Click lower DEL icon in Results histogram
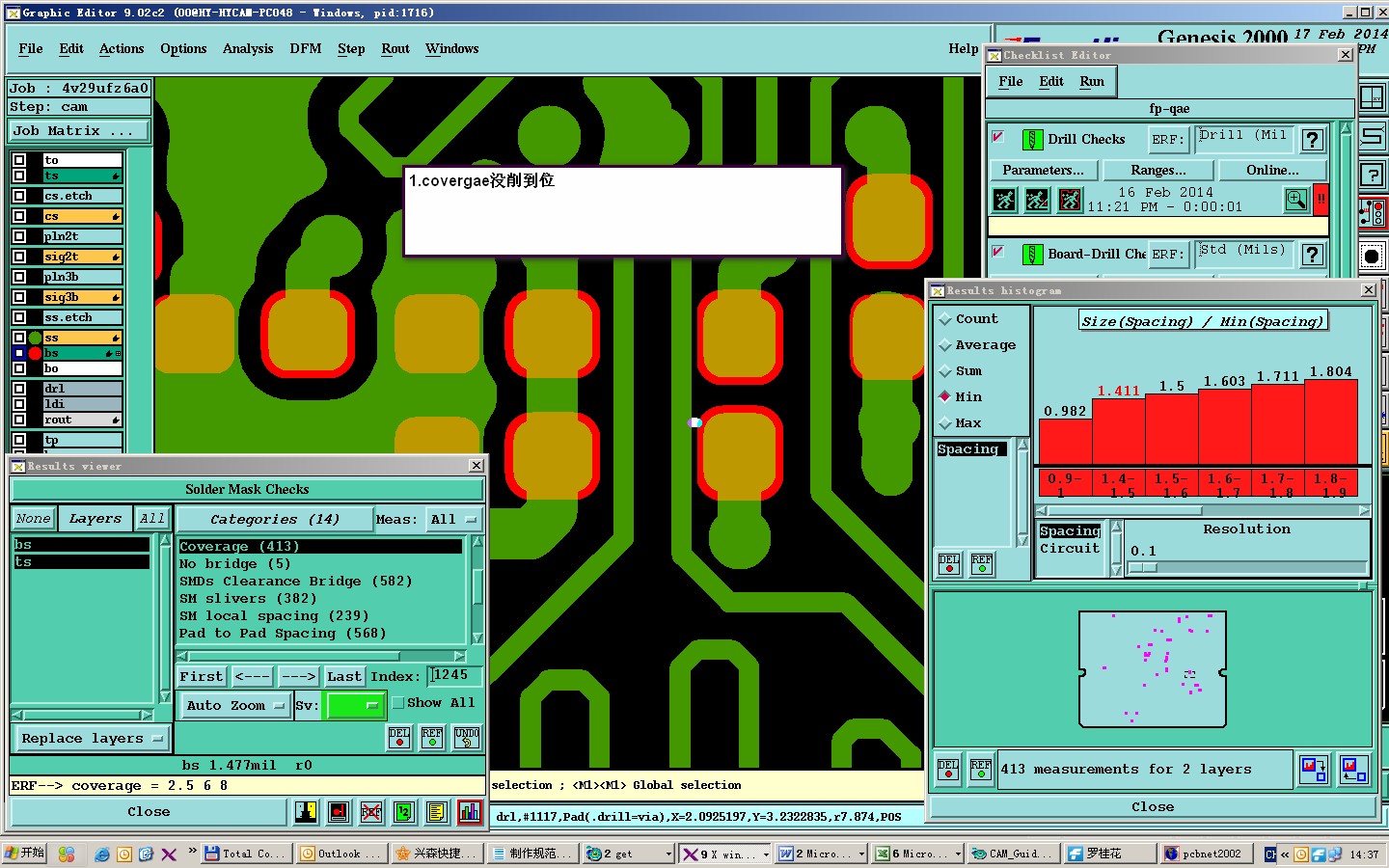Viewport: 1389px width, 868px height. 949,769
